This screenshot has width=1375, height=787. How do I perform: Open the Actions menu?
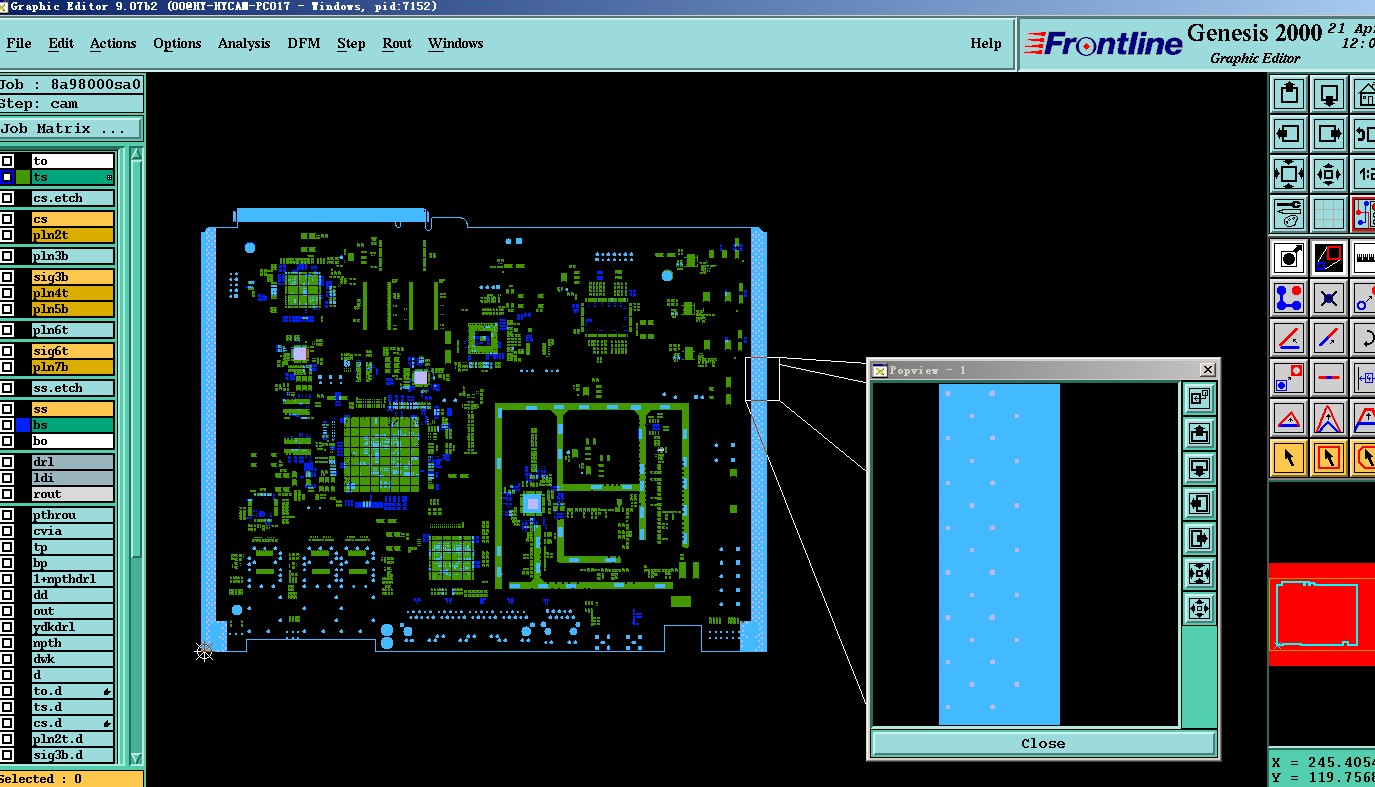(113, 43)
